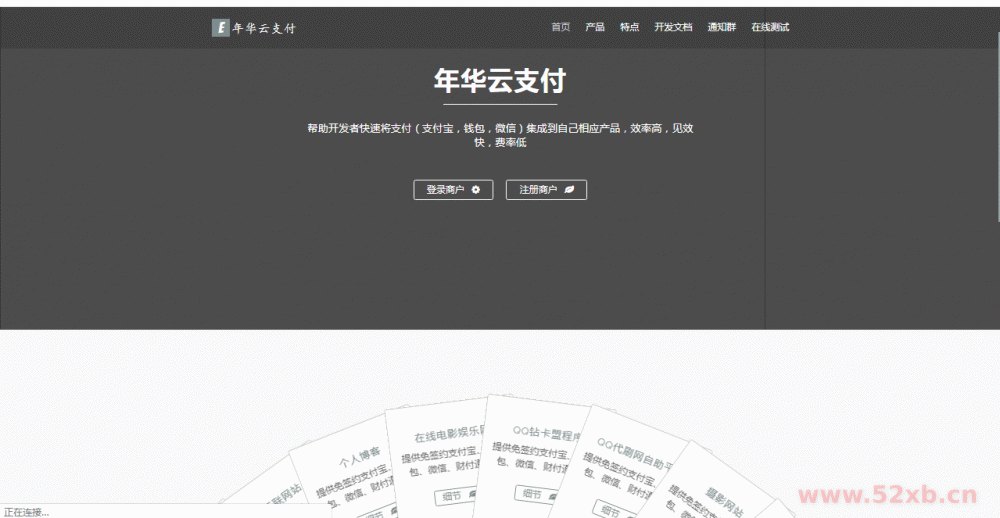Click the 正在连接 status bar text
The height and width of the screenshot is (518, 1000).
26,512
